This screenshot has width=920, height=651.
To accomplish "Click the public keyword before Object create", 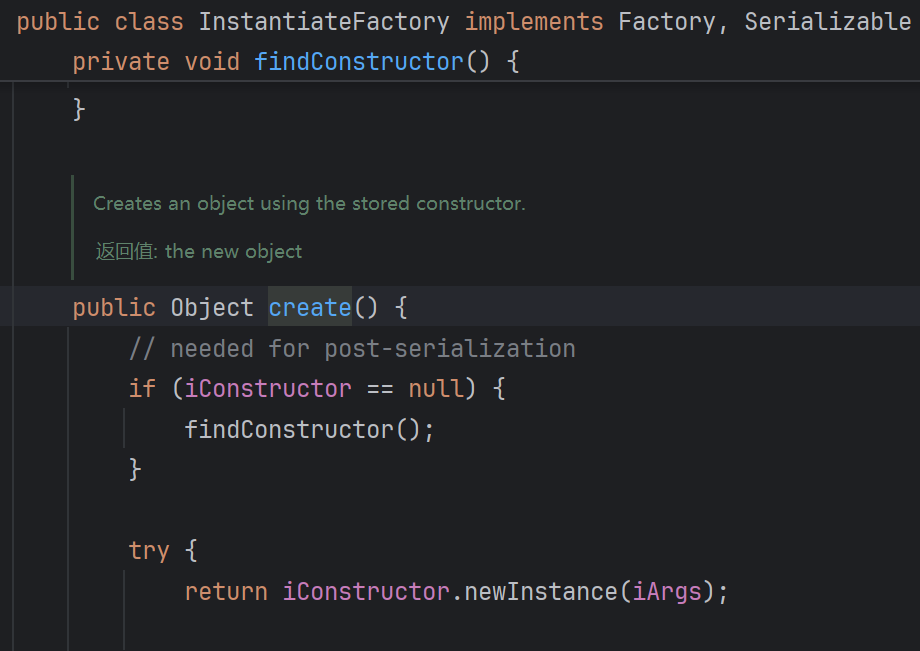I will 114,307.
